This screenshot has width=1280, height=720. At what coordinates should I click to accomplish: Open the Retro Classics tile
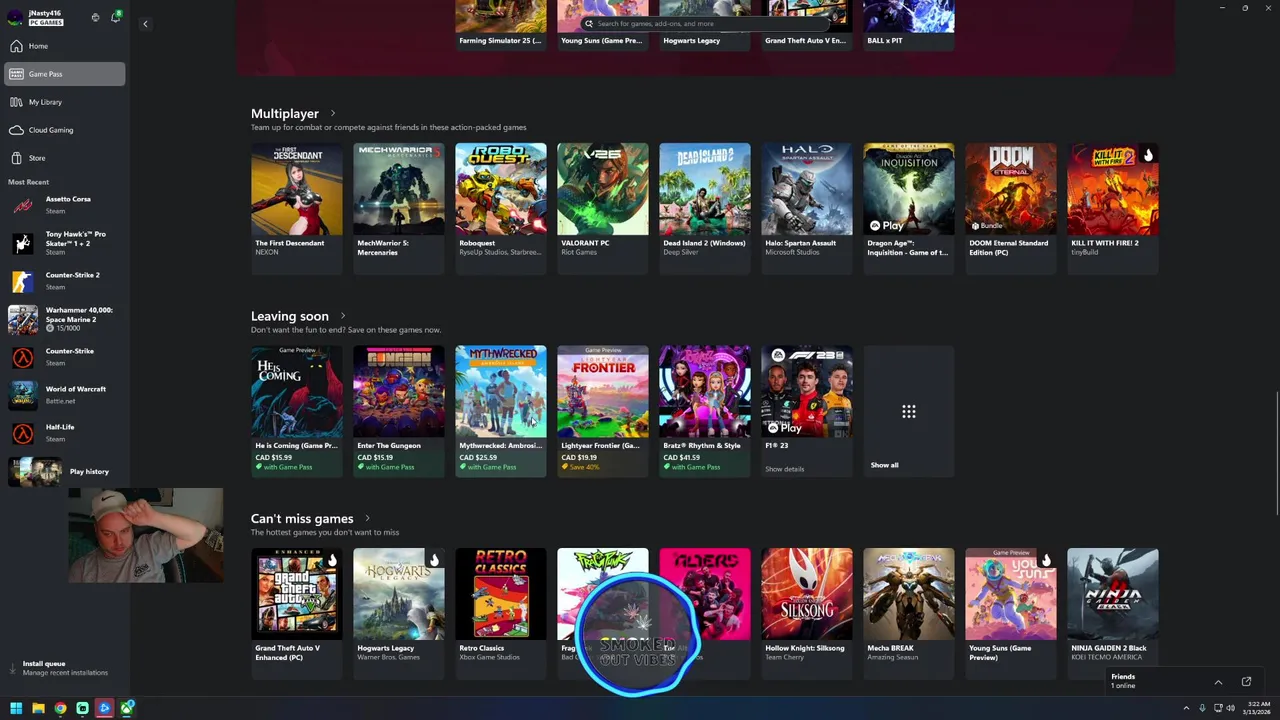[x=500, y=613]
